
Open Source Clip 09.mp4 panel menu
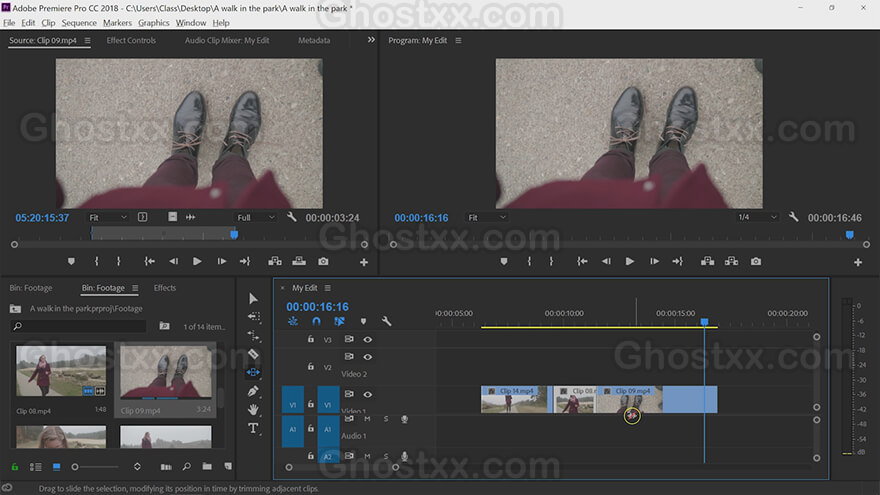[88, 40]
